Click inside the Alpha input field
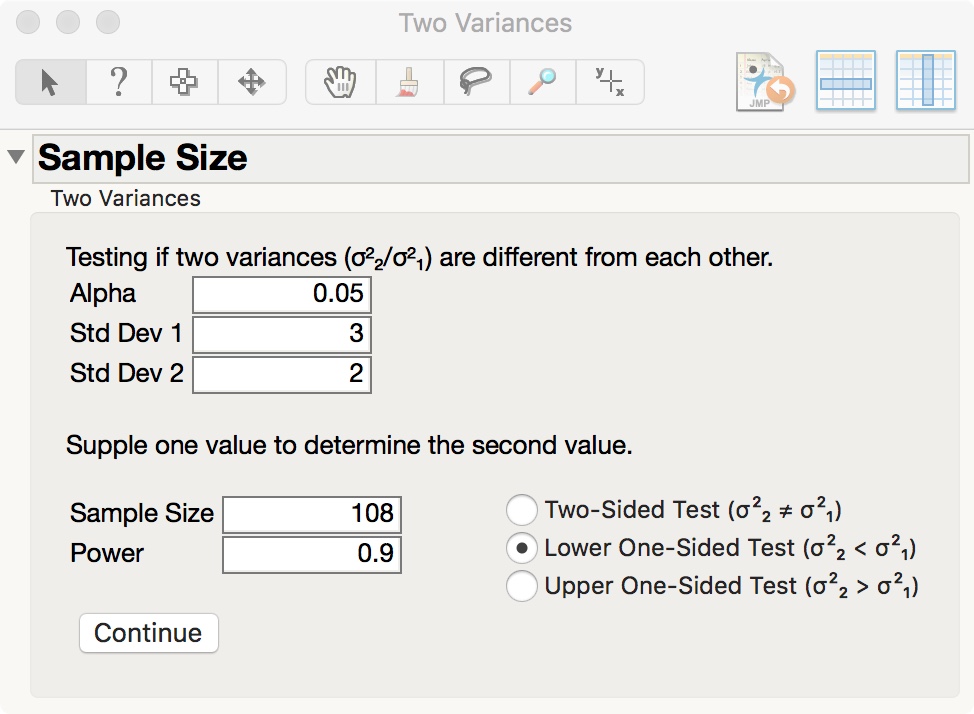Image resolution: width=974 pixels, height=714 pixels. (281, 294)
